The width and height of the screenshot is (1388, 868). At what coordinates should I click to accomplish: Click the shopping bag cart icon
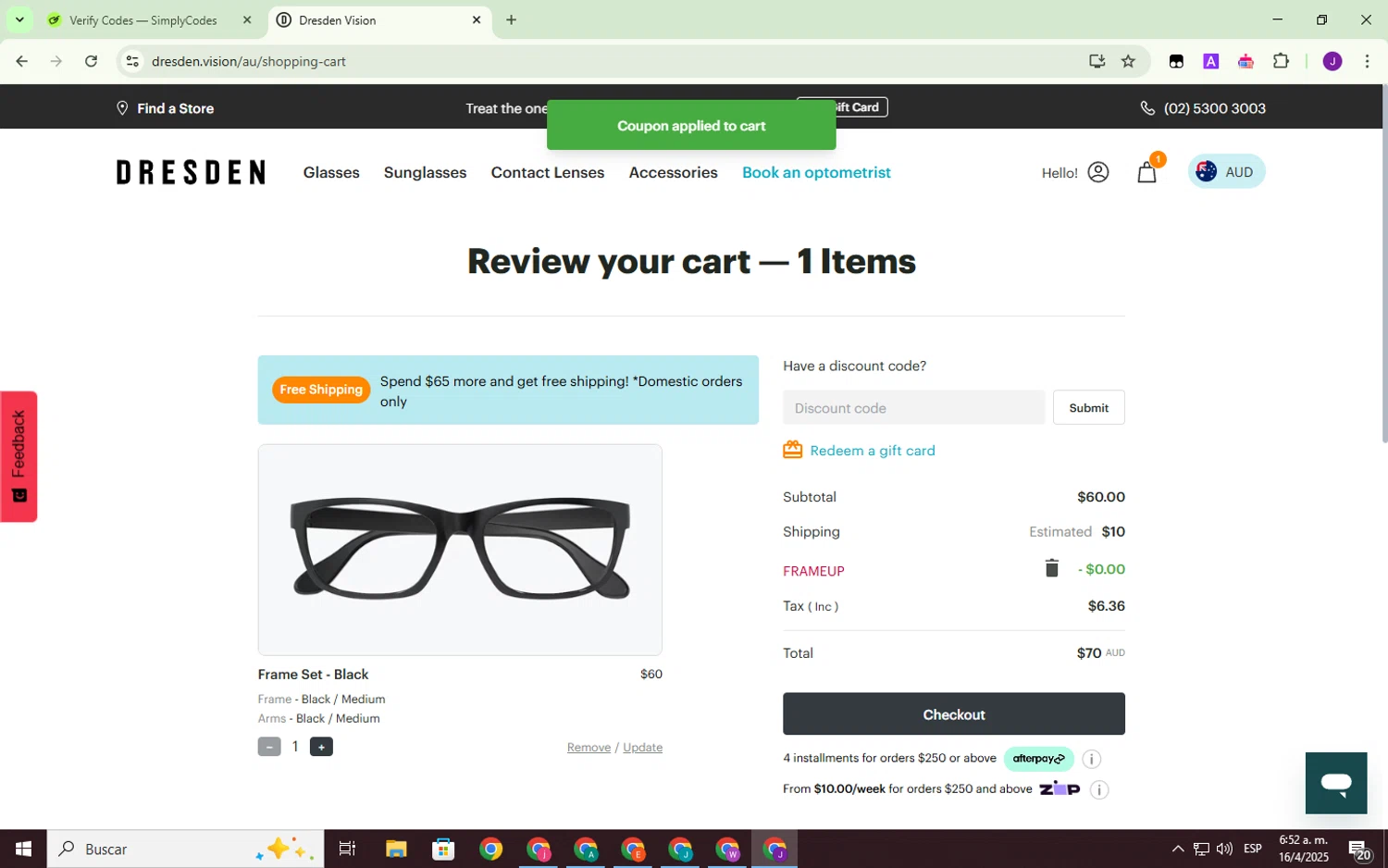pyautogui.click(x=1146, y=173)
